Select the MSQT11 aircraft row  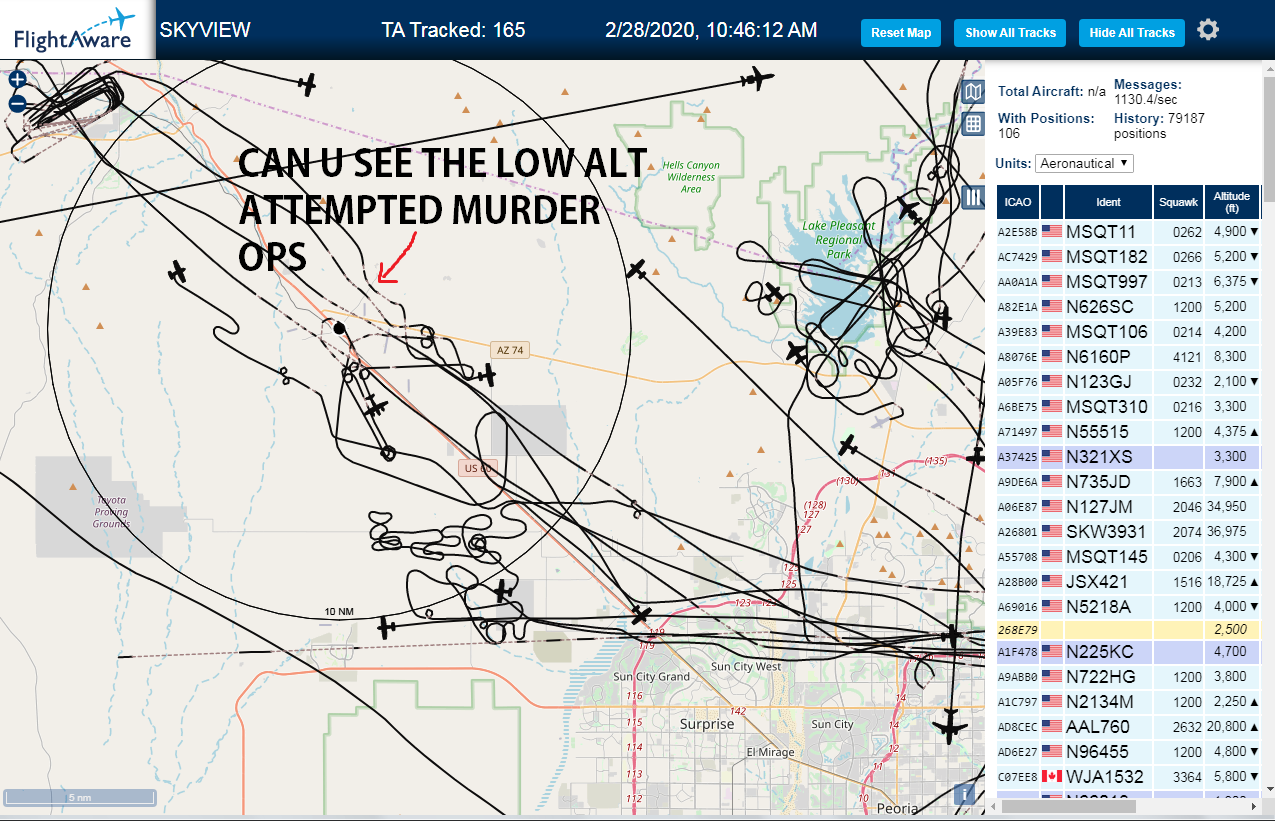[x=1128, y=232]
